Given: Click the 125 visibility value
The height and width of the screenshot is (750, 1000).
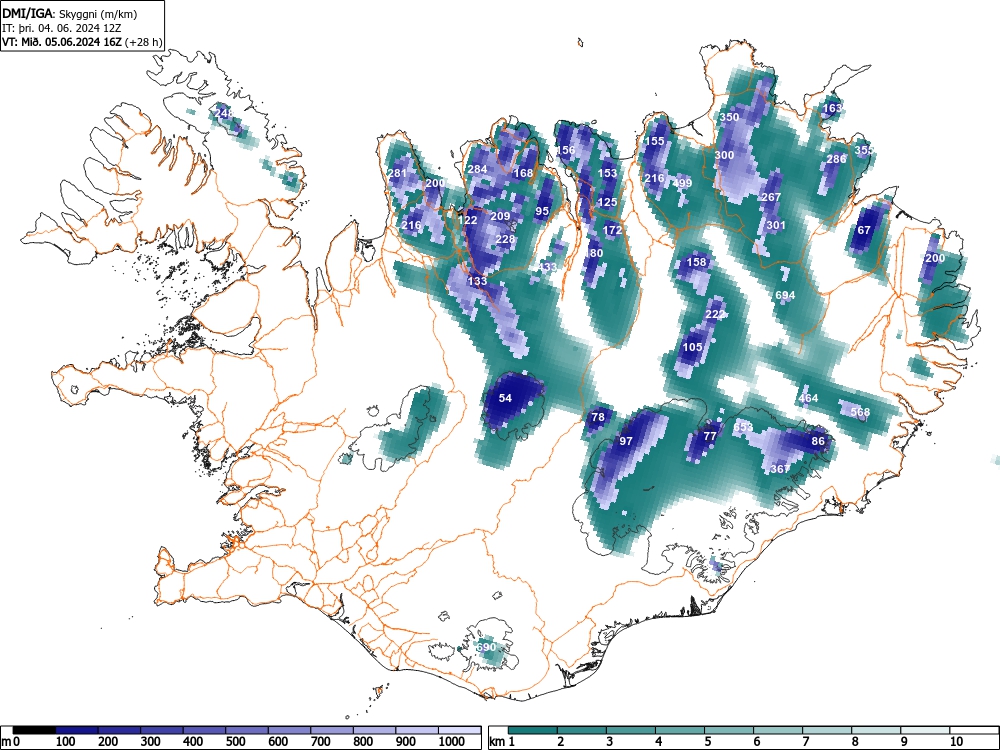Looking at the screenshot, I should [x=607, y=202].
